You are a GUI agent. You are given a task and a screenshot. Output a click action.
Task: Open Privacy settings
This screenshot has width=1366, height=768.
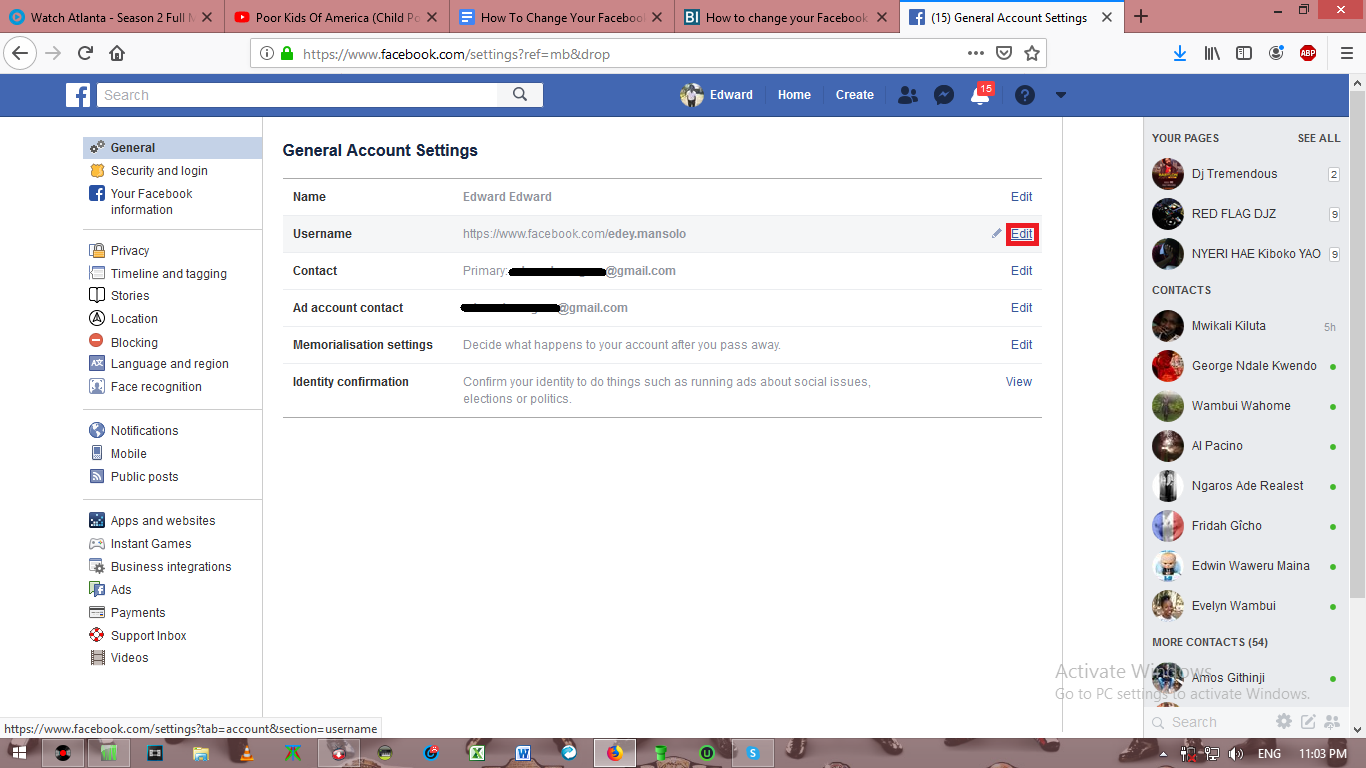(130, 251)
